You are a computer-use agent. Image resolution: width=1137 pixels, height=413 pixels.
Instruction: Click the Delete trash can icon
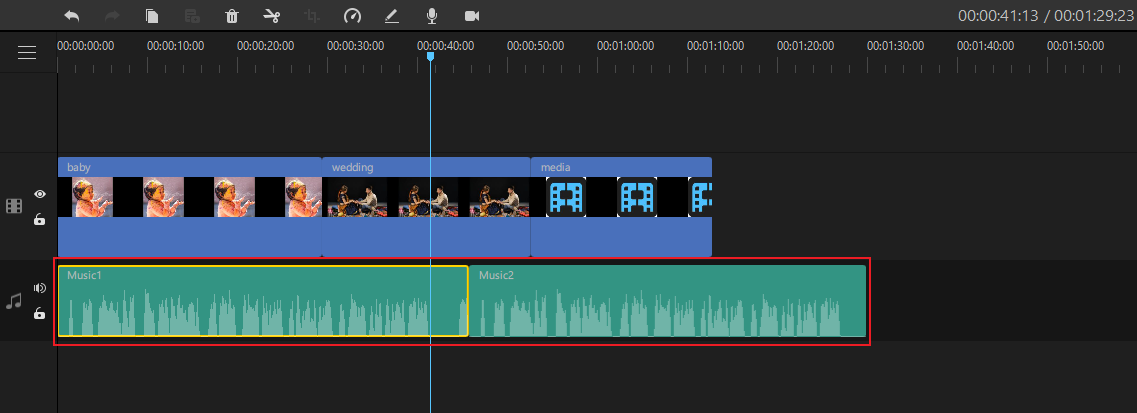point(232,16)
